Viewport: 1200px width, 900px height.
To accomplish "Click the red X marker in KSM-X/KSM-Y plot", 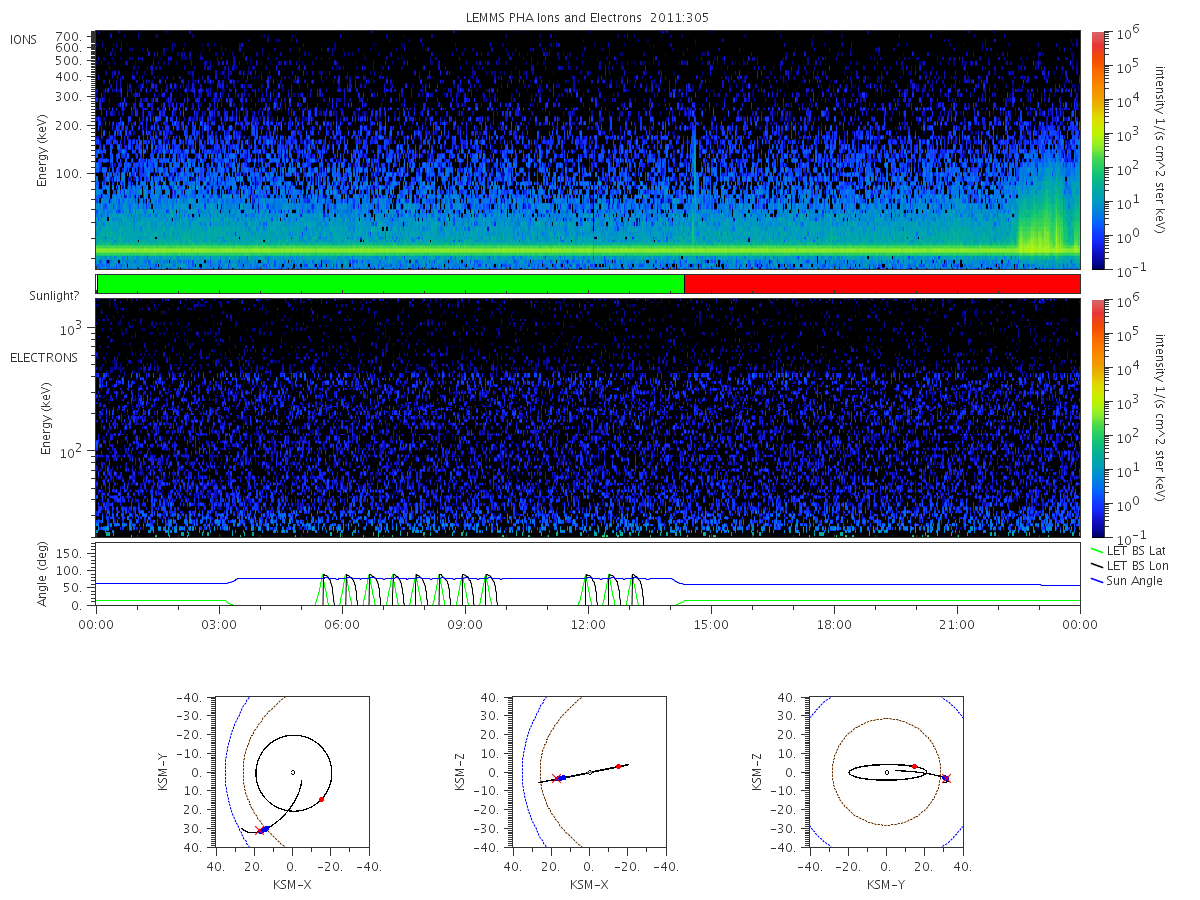I will pos(260,831).
